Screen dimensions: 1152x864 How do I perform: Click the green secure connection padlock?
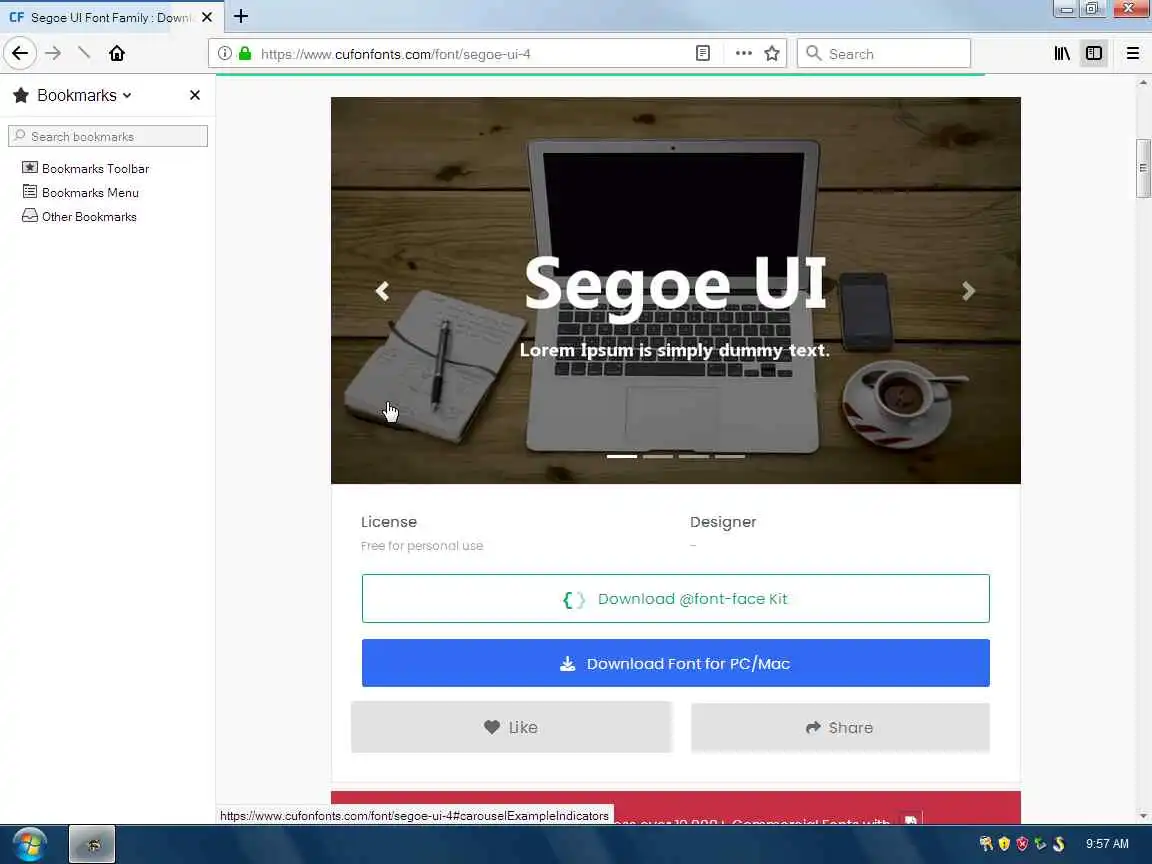point(245,53)
